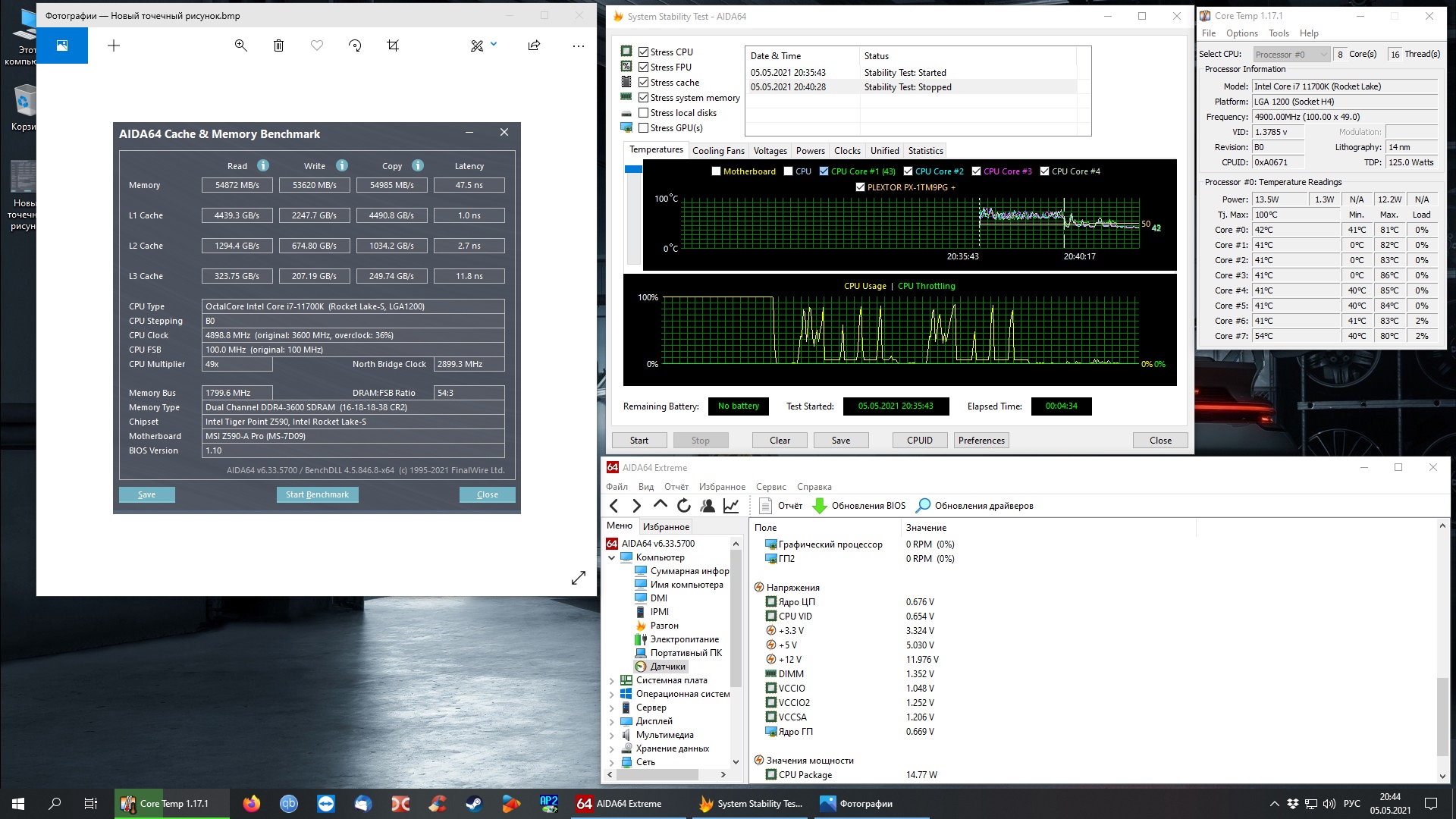Click the zoom magnifier icon in Photos

click(x=240, y=45)
